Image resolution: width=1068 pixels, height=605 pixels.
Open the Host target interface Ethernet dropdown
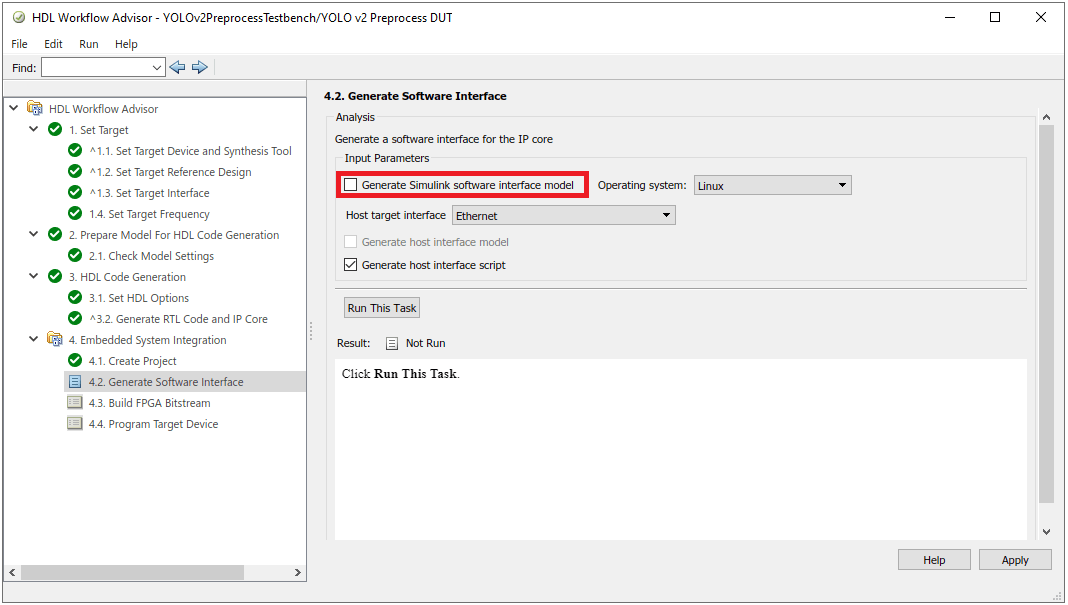tap(564, 215)
